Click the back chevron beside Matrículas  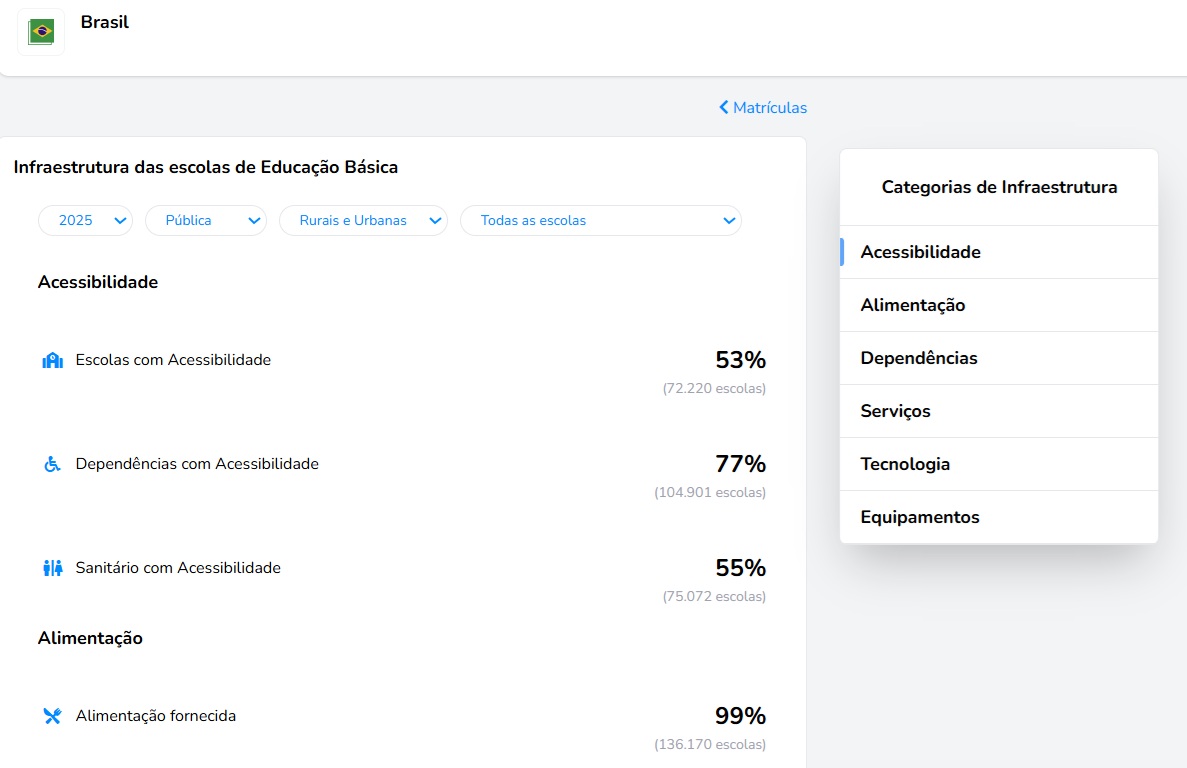pyautogui.click(x=724, y=107)
